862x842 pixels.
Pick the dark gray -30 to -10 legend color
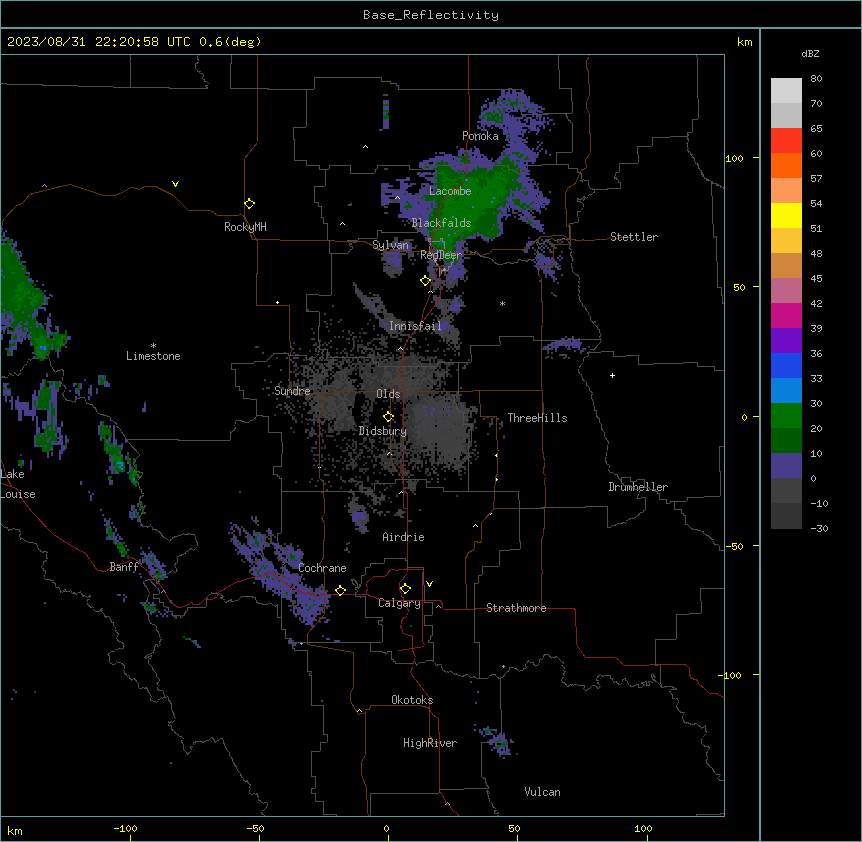(x=786, y=516)
